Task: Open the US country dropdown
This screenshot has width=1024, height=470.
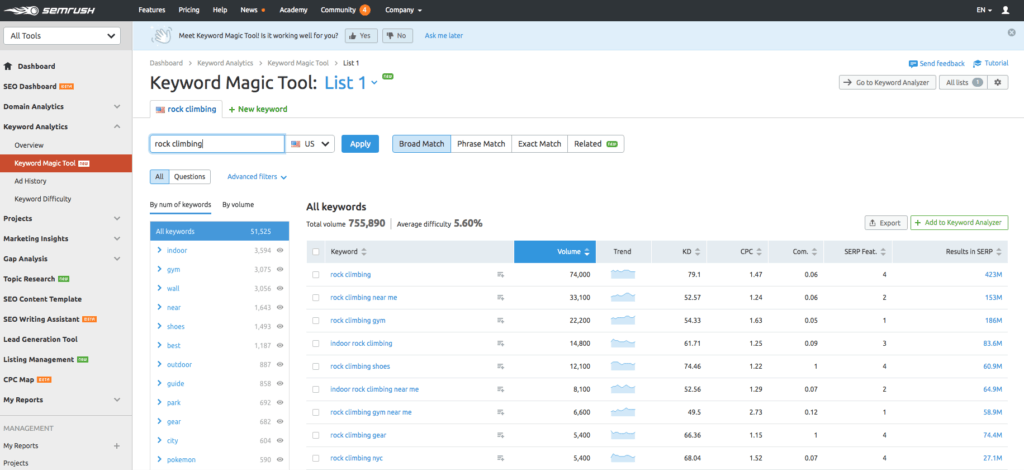Action: click(310, 144)
